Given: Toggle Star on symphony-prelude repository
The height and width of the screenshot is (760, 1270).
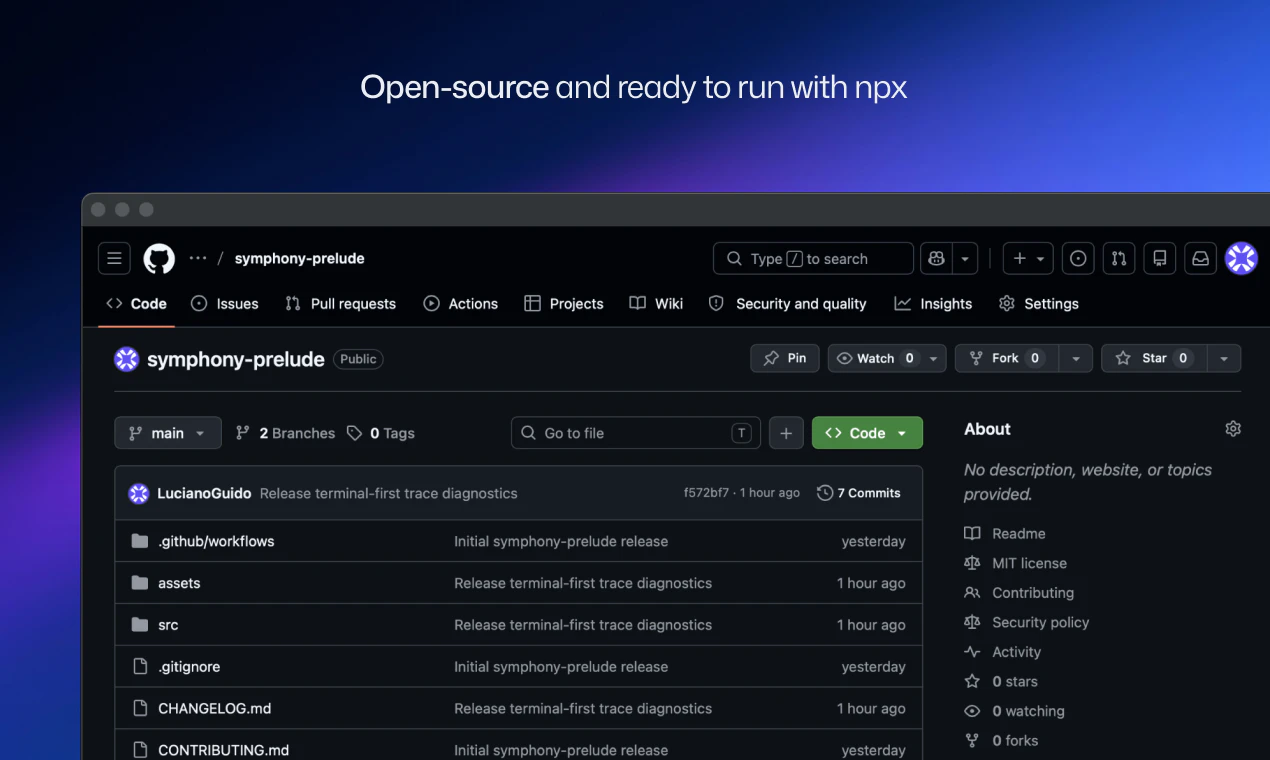Looking at the screenshot, I should point(1154,358).
